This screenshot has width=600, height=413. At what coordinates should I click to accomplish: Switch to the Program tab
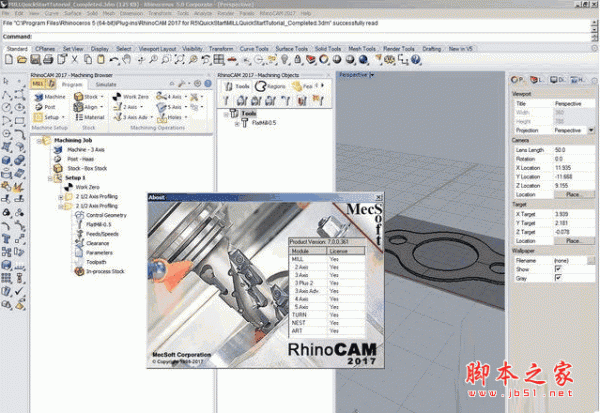[72, 85]
